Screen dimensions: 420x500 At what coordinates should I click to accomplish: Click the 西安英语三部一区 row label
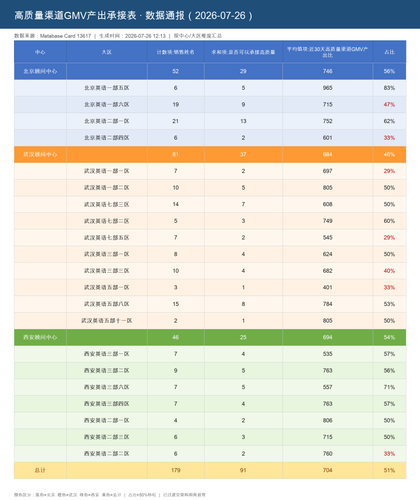[107, 354]
